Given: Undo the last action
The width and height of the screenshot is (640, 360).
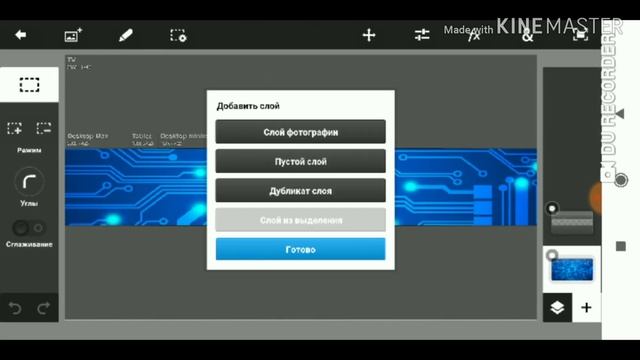Looking at the screenshot, I should pyautogui.click(x=15, y=308).
